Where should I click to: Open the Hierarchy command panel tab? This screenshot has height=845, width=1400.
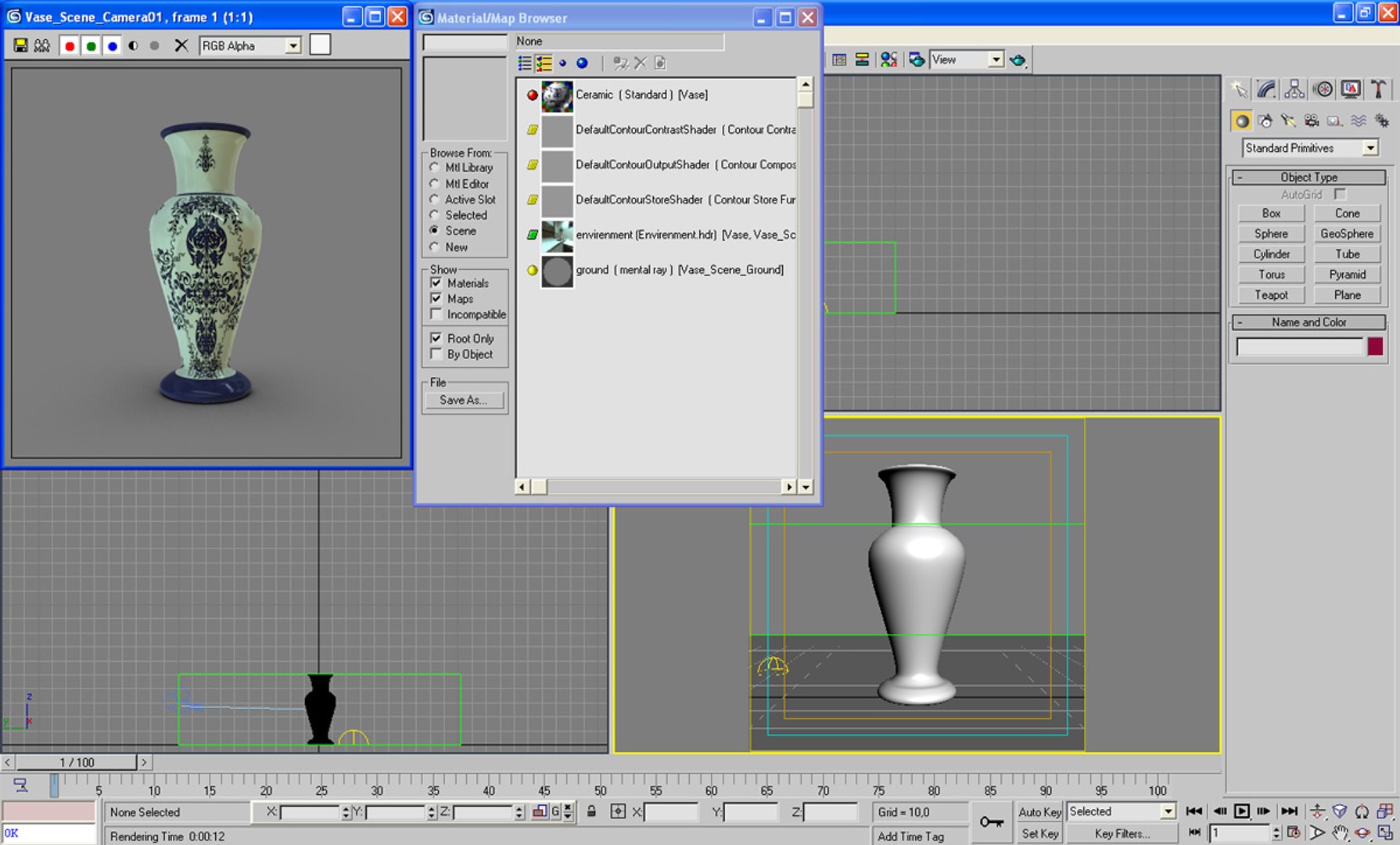1294,90
